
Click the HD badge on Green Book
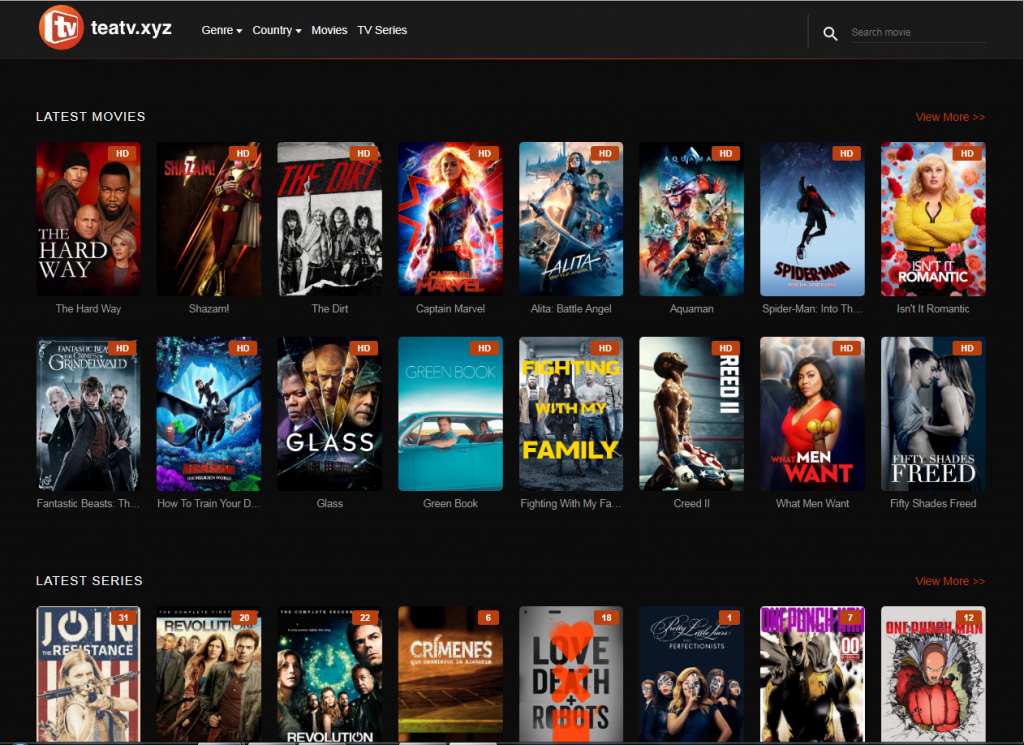click(485, 349)
